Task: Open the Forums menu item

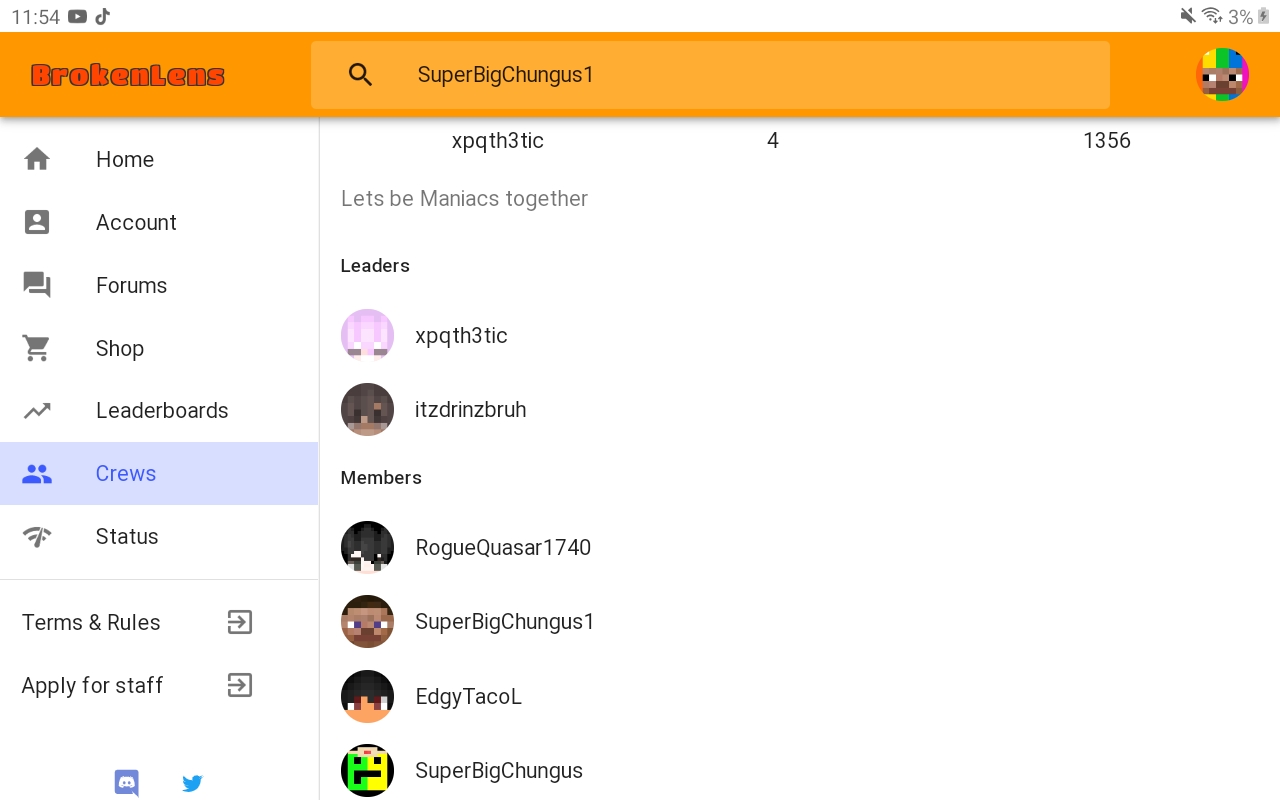Action: tap(159, 285)
